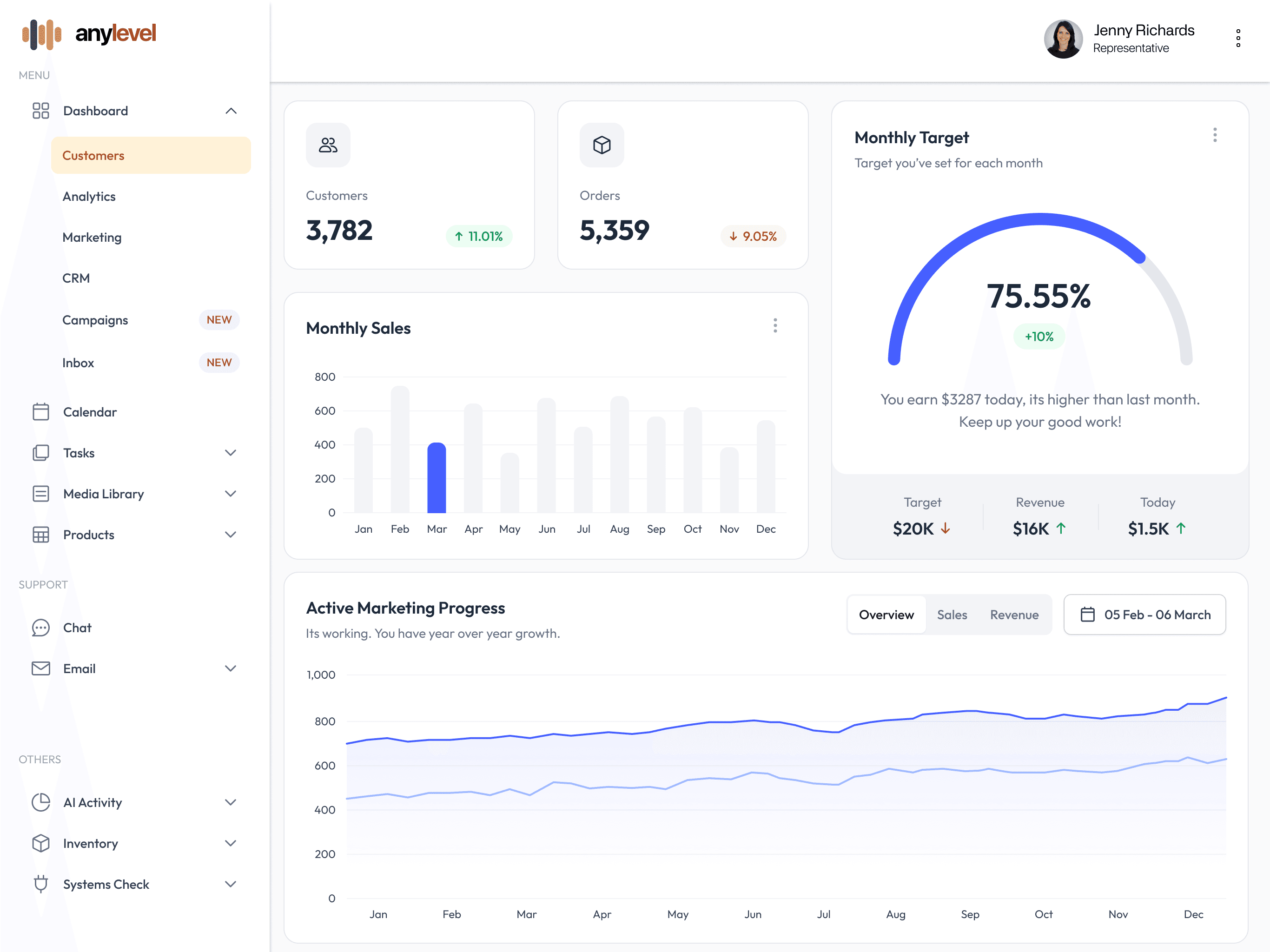
Task: Open the AI Activity pie icon
Action: (41, 802)
